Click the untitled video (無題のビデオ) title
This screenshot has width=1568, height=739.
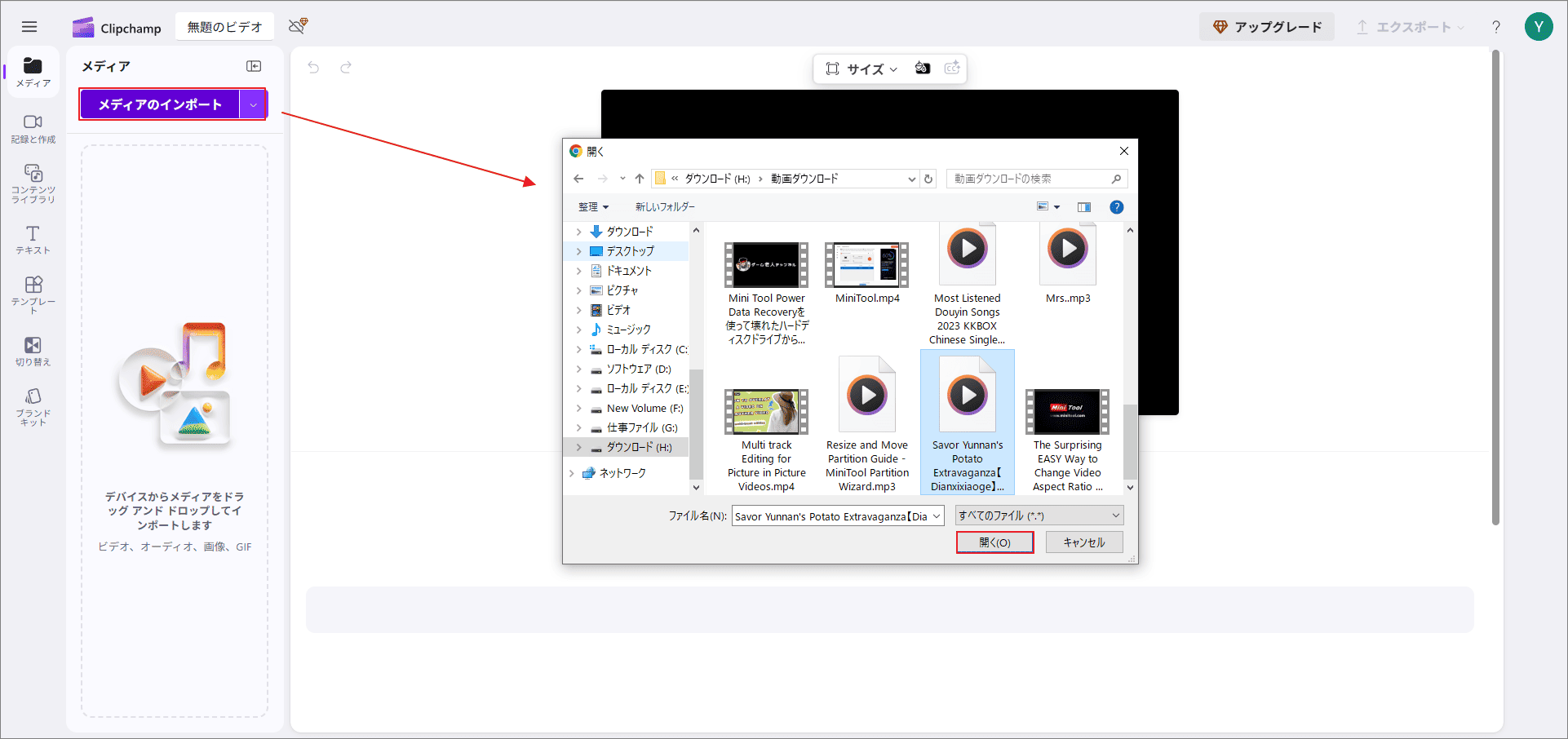[x=224, y=27]
